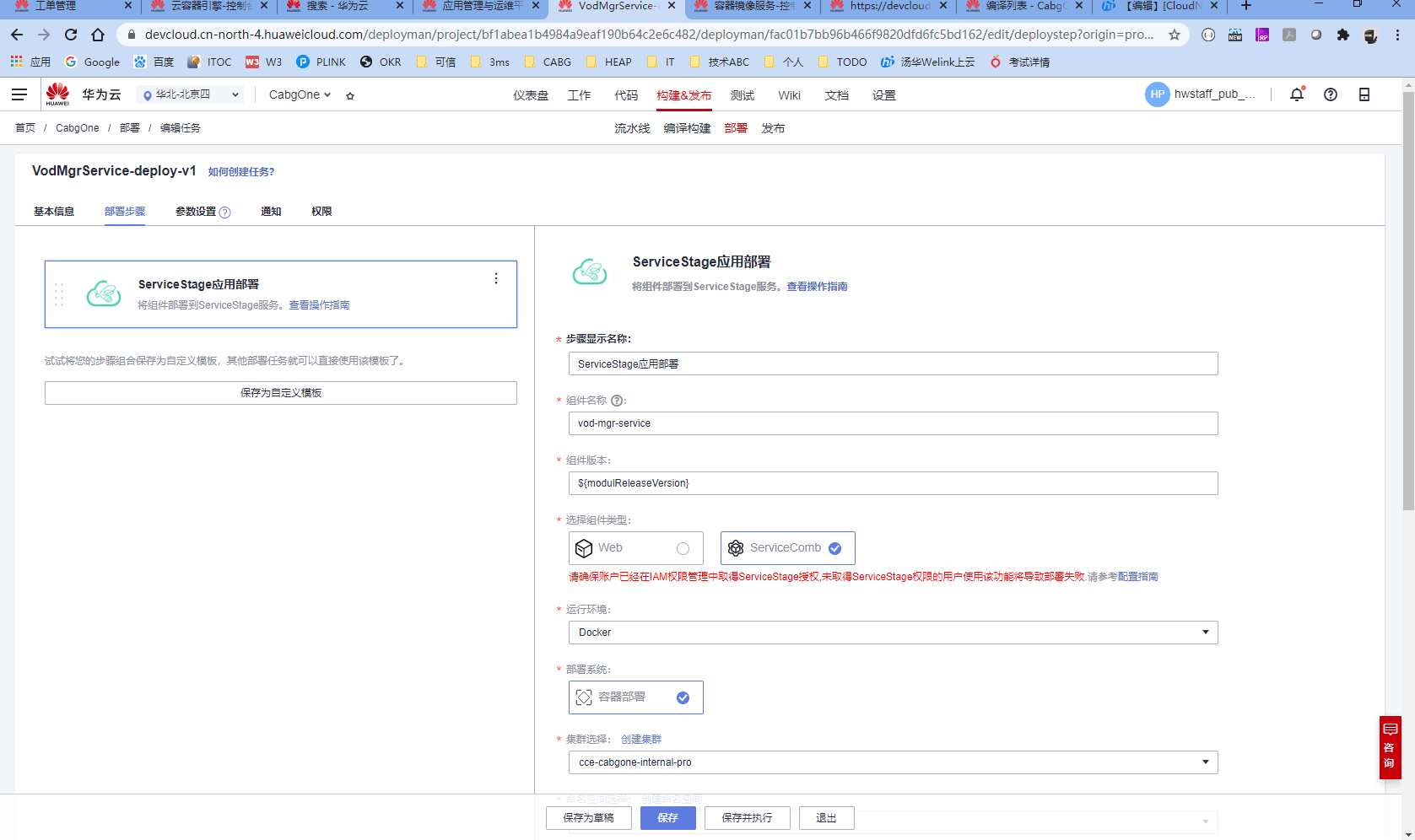Go to the 流水线 sub-navigation
Viewport: 1415px width, 840px height.
pos(632,128)
